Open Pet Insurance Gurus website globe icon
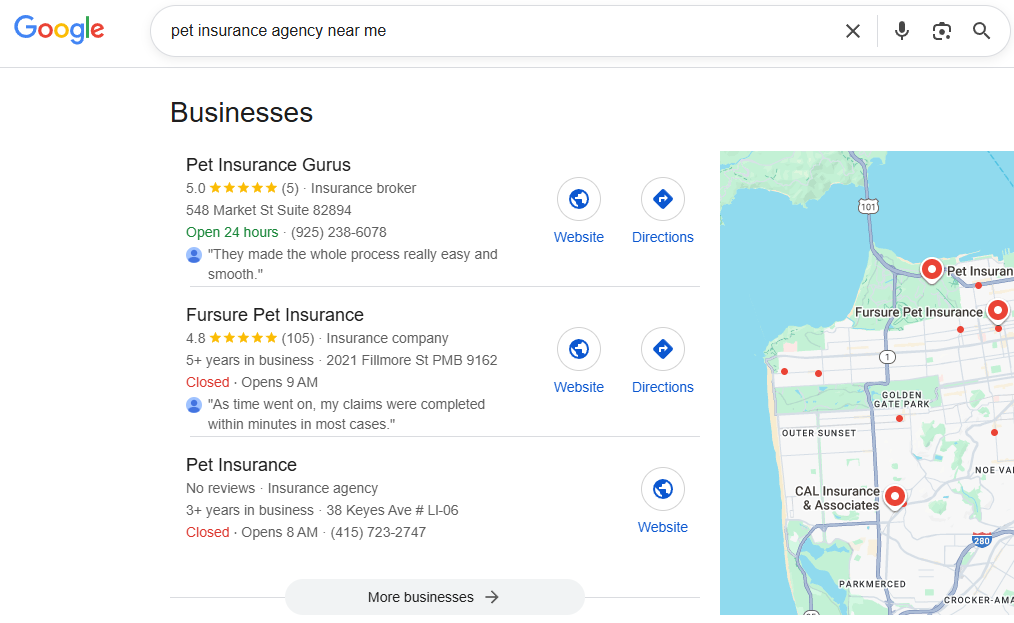Viewport: 1014px width, 623px height. pos(579,199)
